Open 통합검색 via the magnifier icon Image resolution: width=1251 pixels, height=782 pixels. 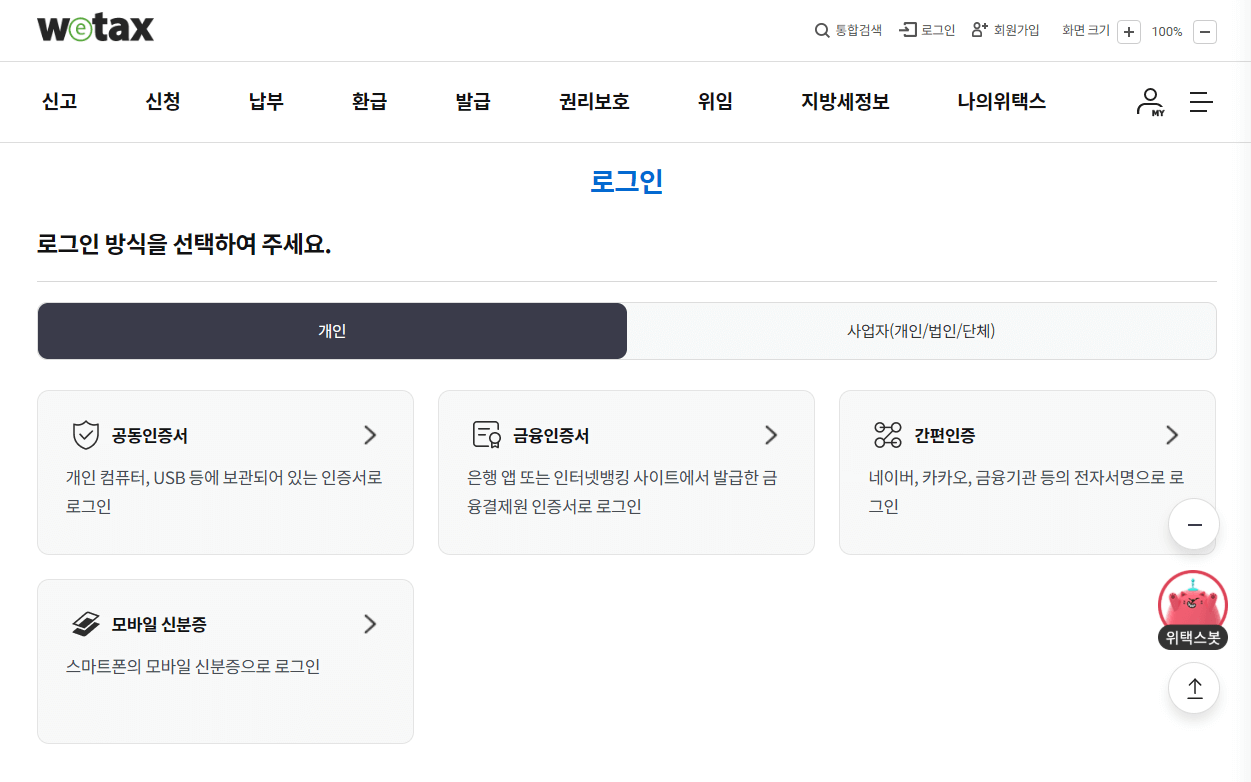point(821,30)
